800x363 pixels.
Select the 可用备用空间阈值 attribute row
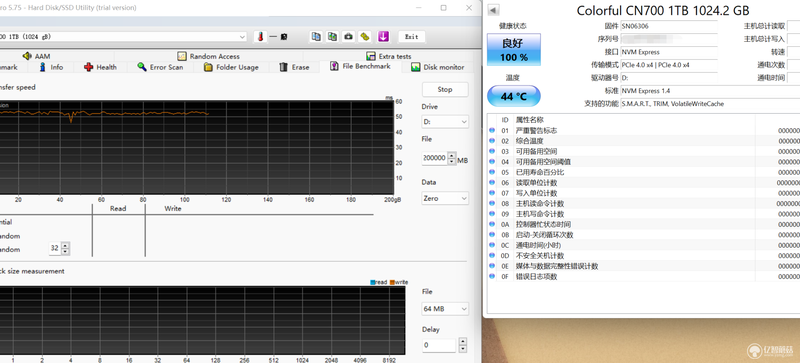tap(644, 162)
